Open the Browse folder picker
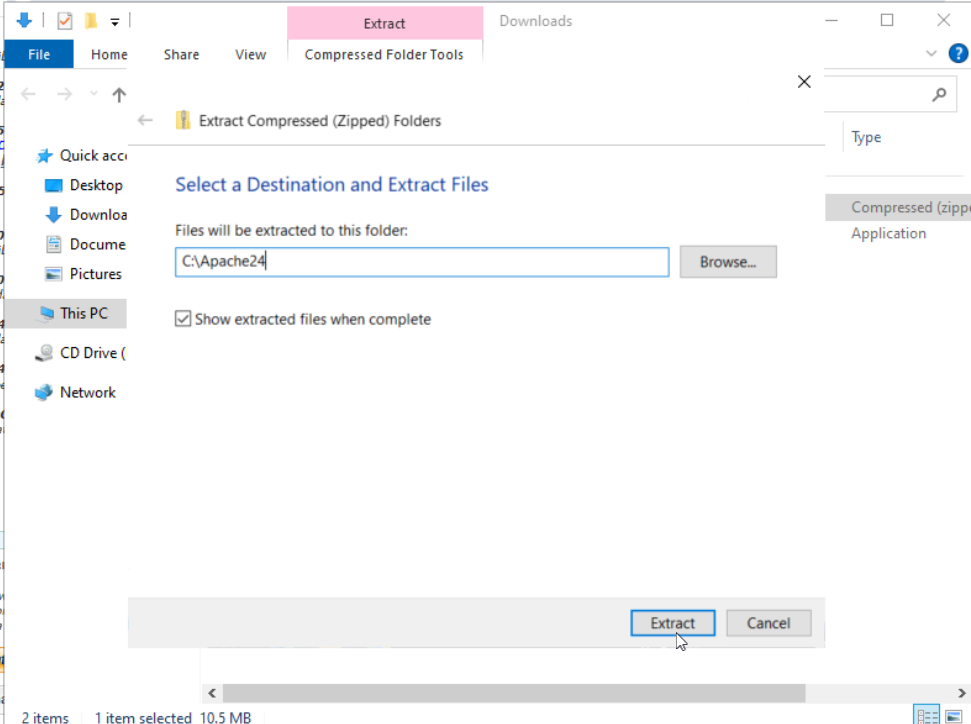The width and height of the screenshot is (971, 724). coord(728,262)
